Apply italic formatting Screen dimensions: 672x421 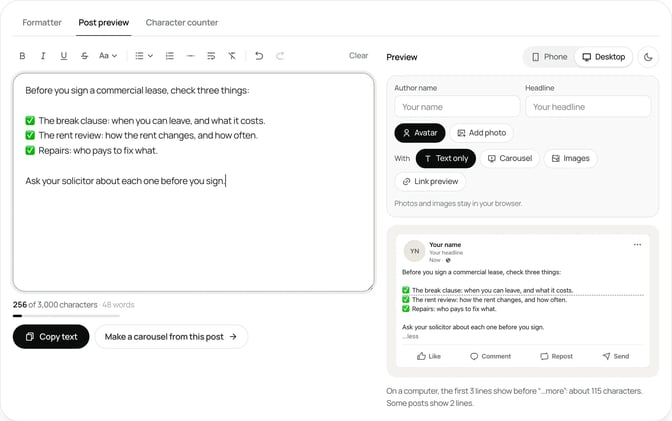pos(43,56)
